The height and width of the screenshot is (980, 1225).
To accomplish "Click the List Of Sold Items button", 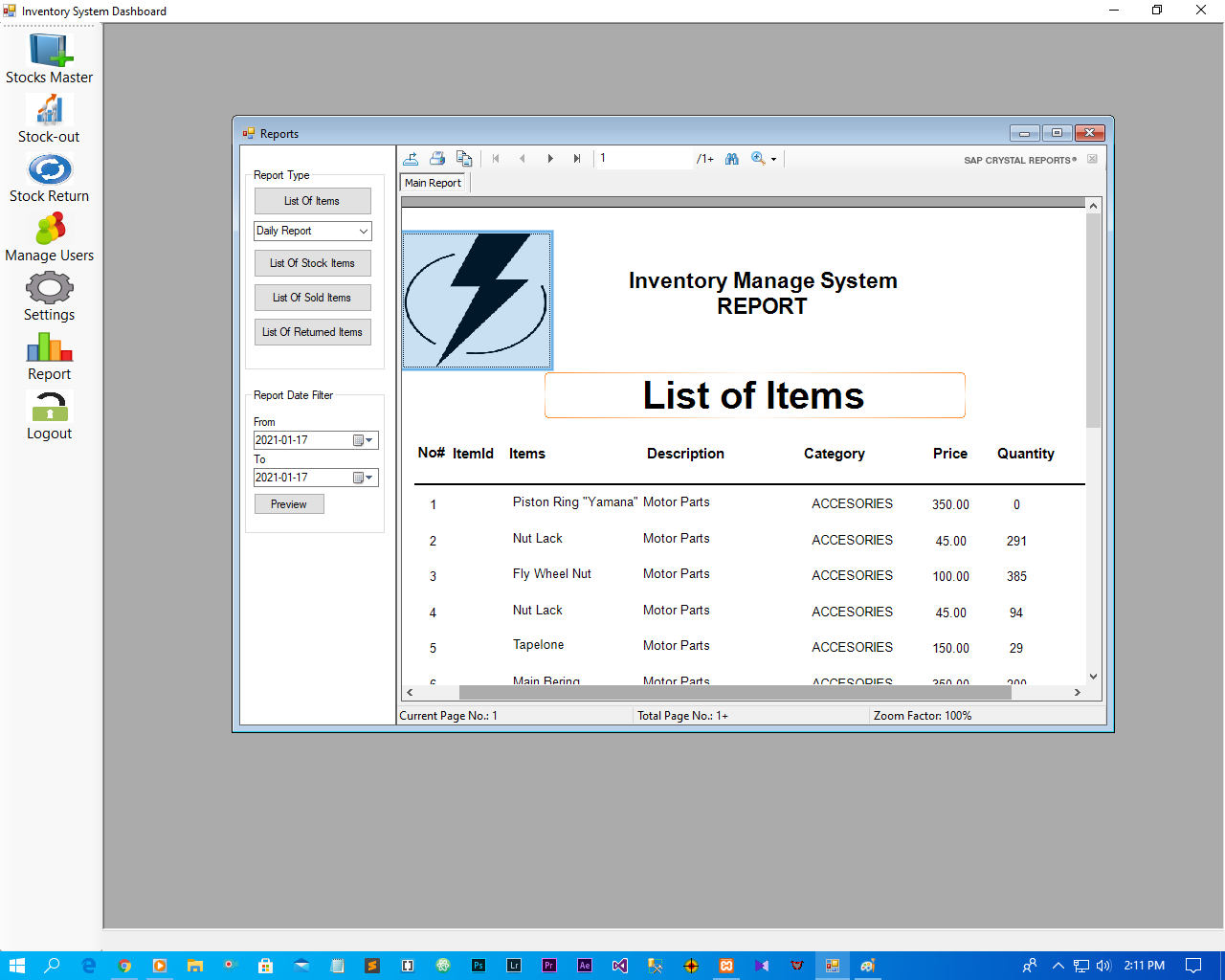I will tap(312, 297).
